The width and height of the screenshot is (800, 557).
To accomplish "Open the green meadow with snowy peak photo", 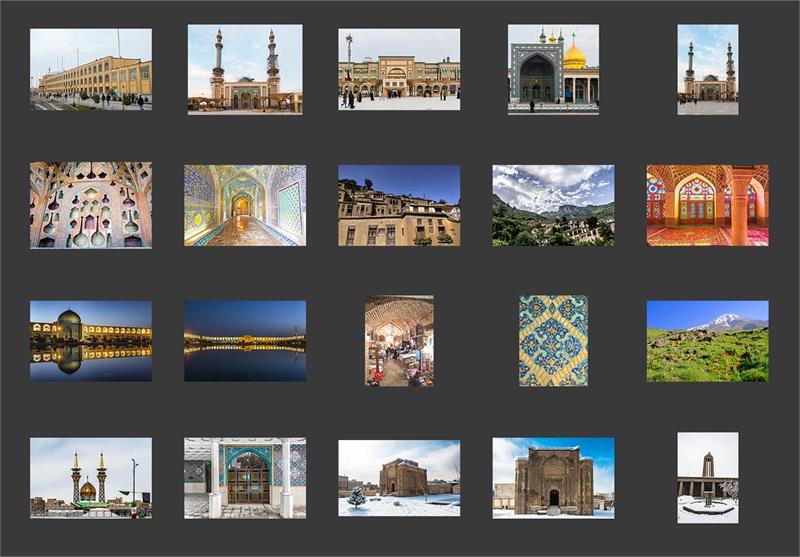I will point(708,341).
